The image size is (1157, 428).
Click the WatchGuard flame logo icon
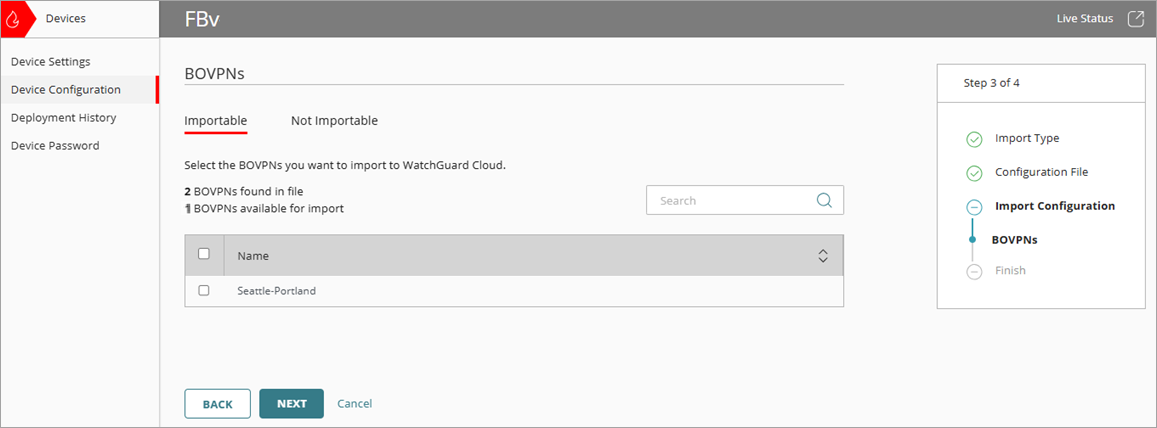[13, 19]
